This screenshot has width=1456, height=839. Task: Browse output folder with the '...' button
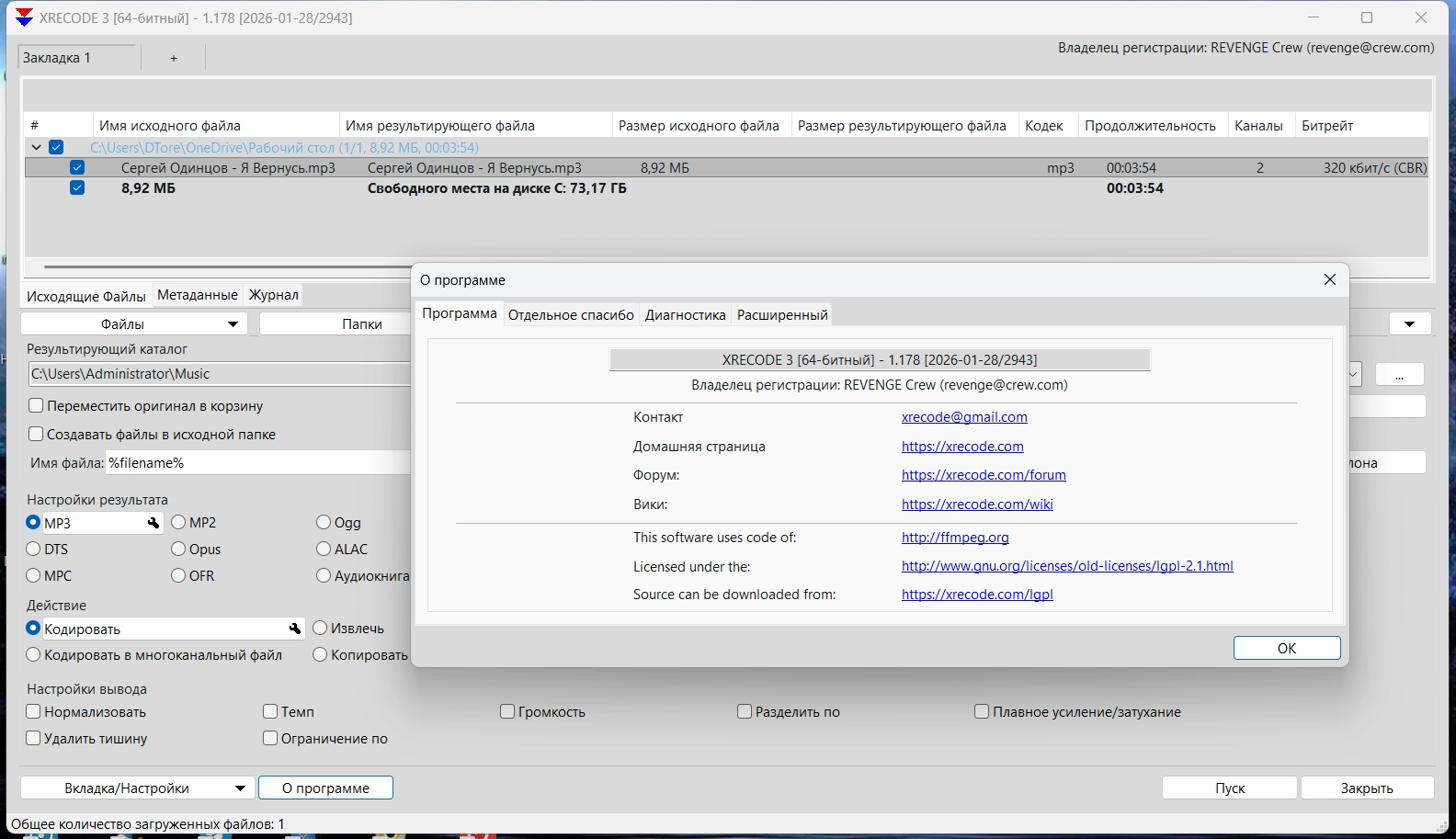click(x=1400, y=374)
